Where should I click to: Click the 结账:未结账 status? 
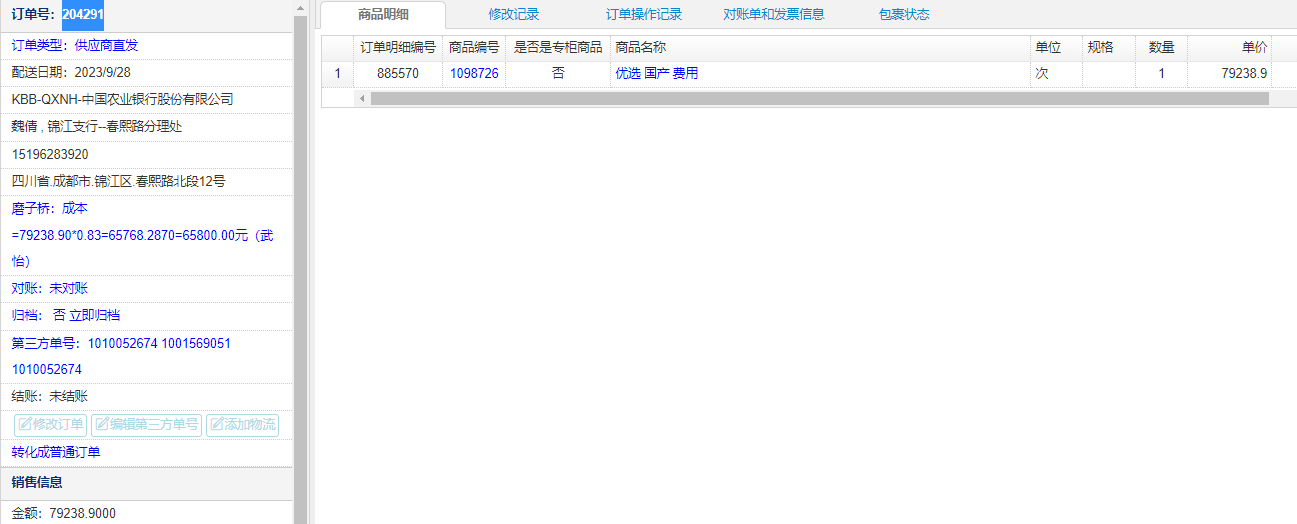click(50, 396)
